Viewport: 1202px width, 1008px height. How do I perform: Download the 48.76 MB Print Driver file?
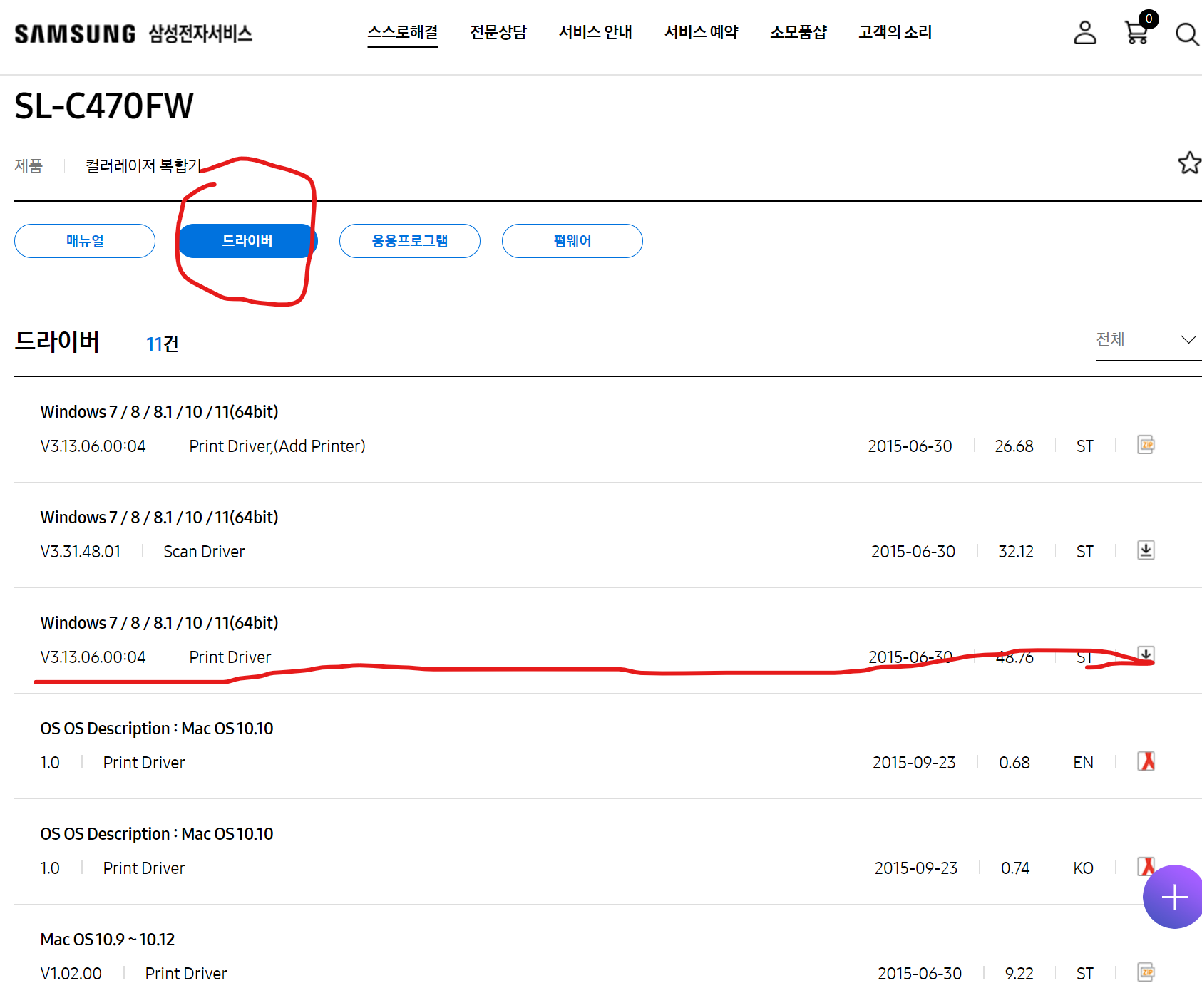(x=1146, y=654)
